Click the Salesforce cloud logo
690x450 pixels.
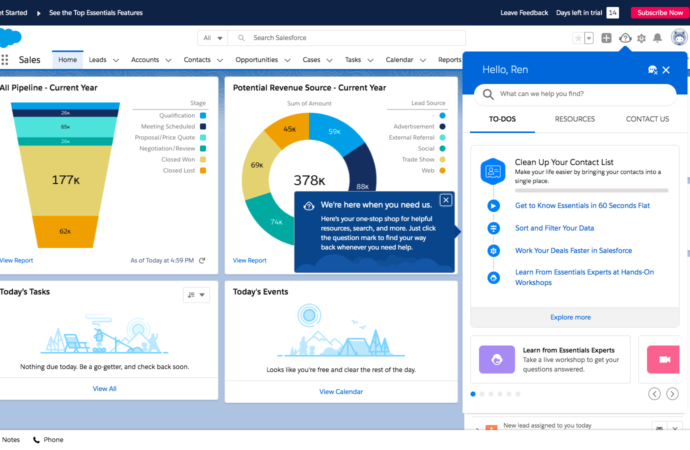point(10,38)
